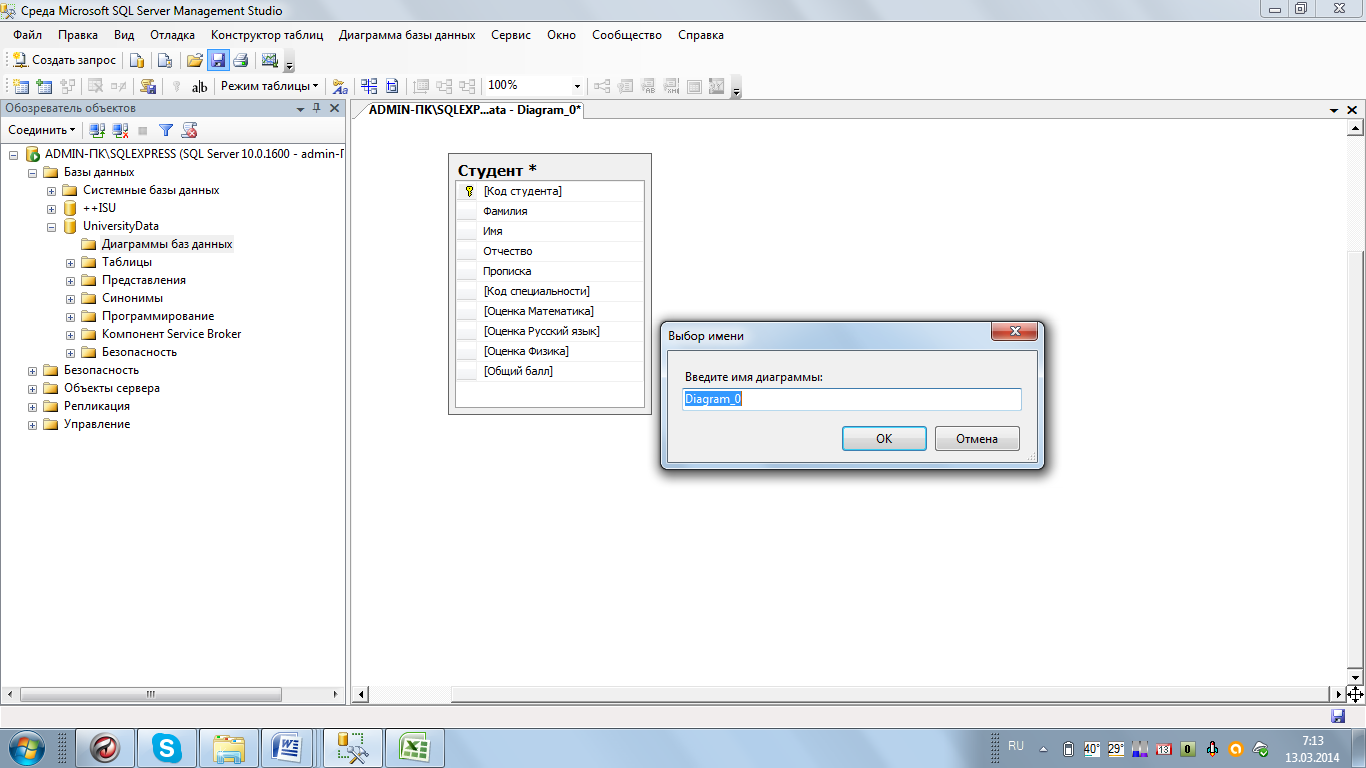Open Object Explorer window position dropdown arrow
This screenshot has height=768, width=1366.
[x=300, y=108]
